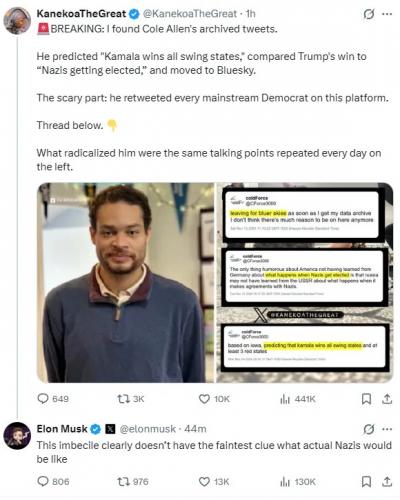This screenshot has width=400, height=500.
Task: Bookmark KanekoaTheGreat's post
Action: pyautogui.click(x=366, y=399)
